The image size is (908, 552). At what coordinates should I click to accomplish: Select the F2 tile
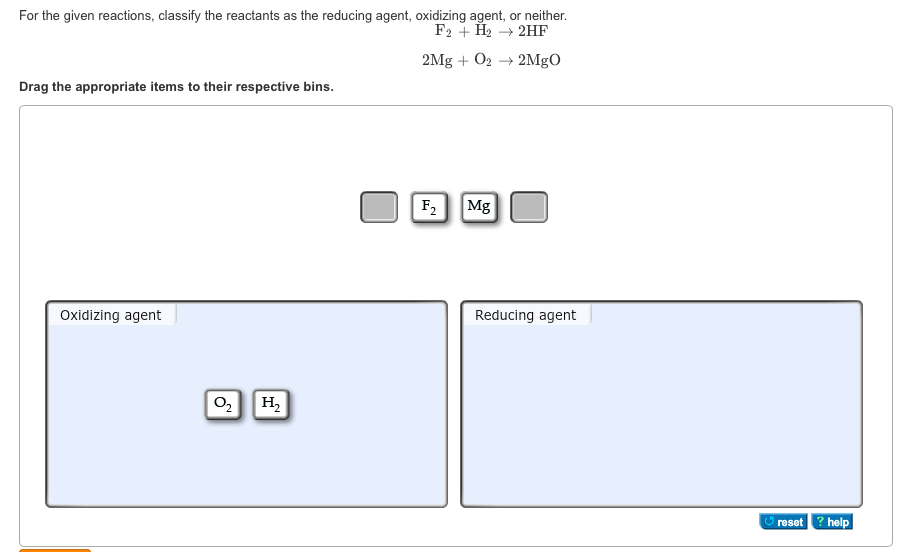[x=429, y=207]
